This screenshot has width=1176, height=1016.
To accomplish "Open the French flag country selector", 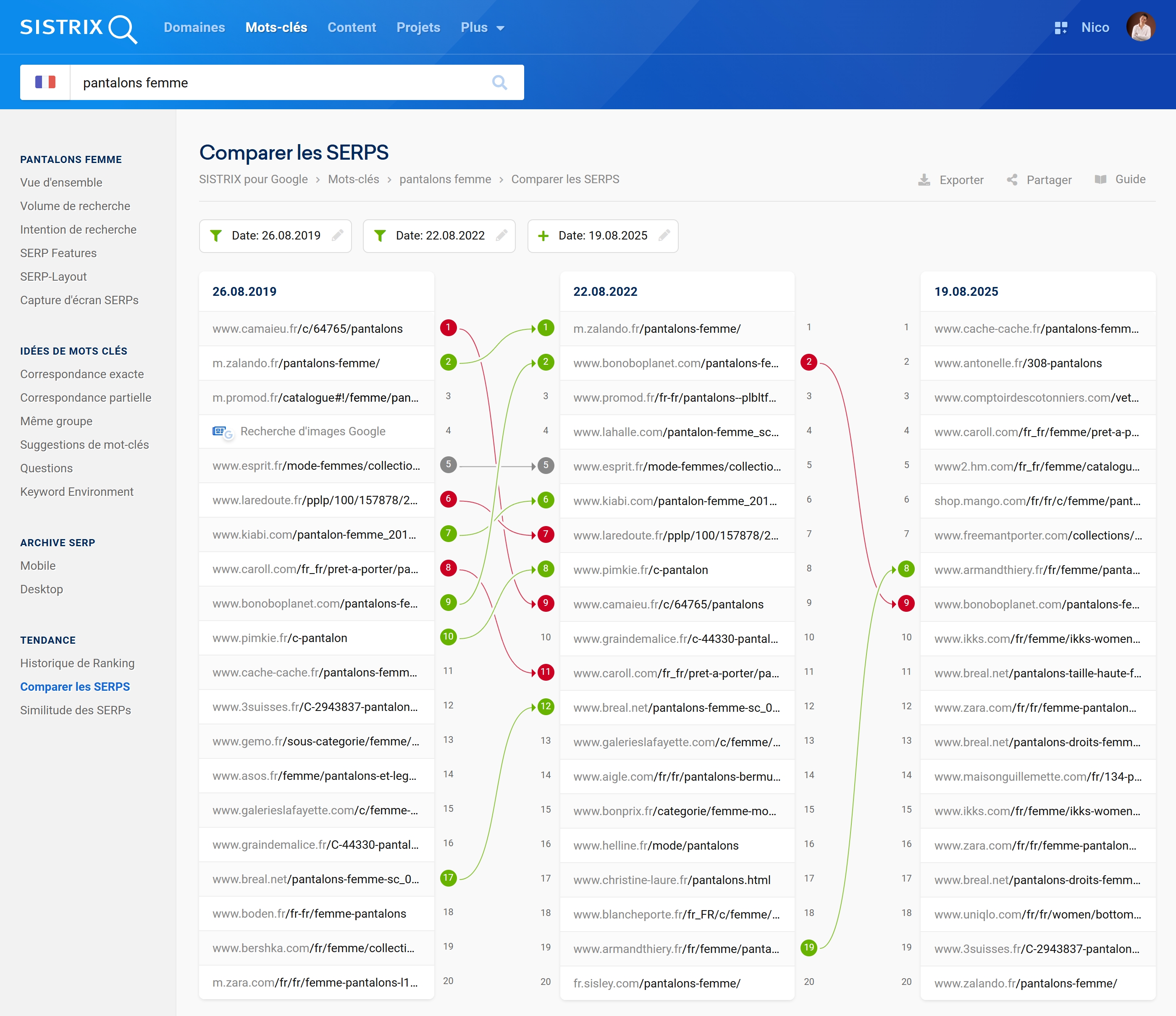I will [45, 82].
